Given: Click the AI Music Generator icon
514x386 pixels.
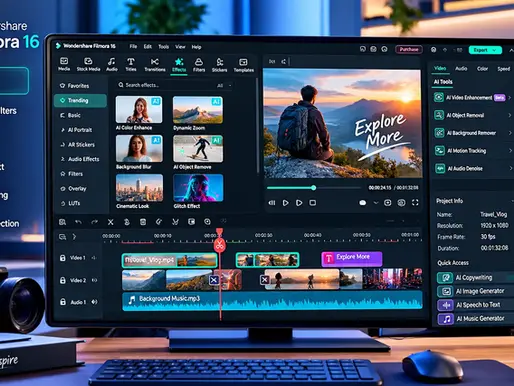Looking at the screenshot, I should (x=446, y=319).
